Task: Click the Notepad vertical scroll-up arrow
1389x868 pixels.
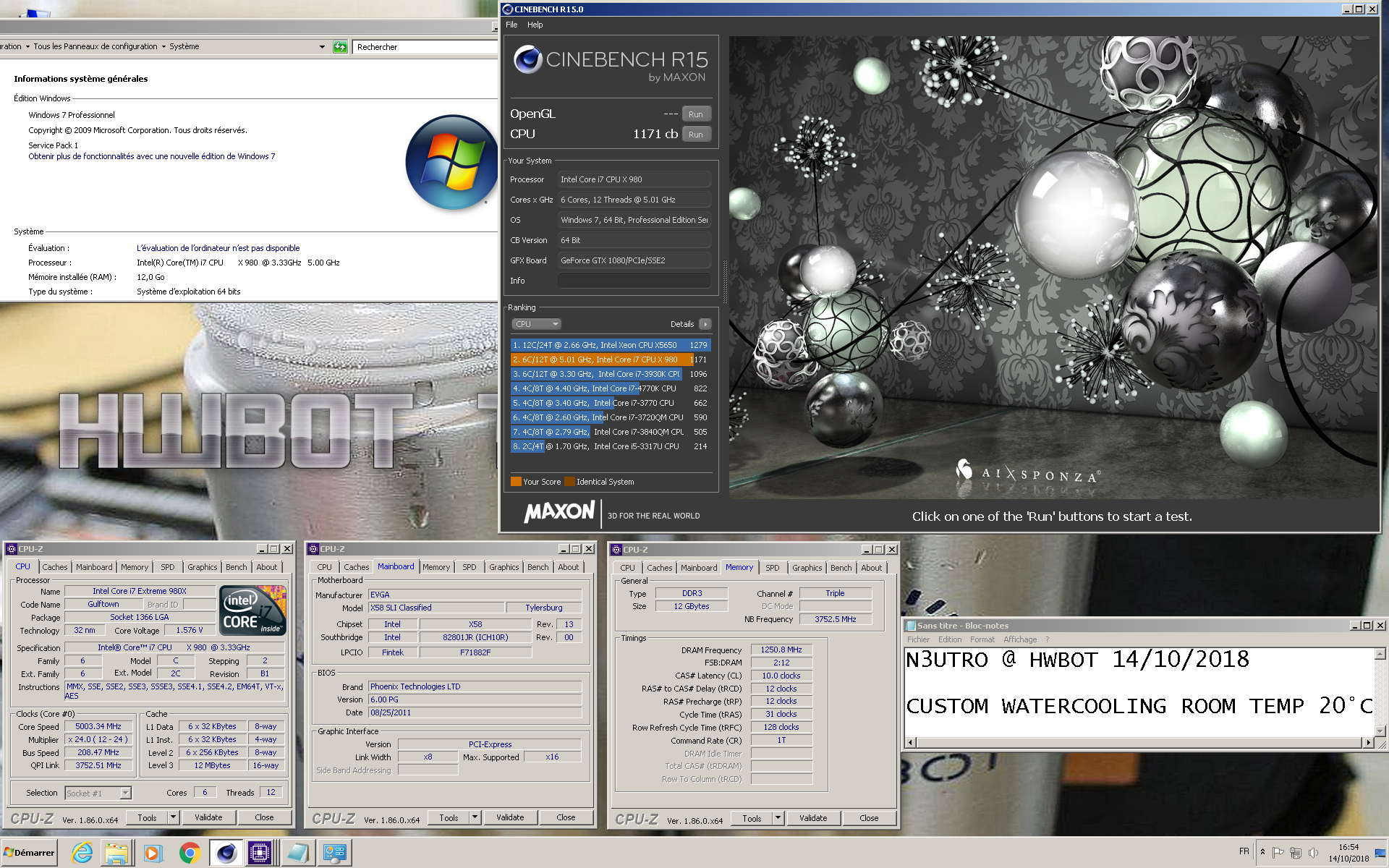Action: (x=1380, y=654)
